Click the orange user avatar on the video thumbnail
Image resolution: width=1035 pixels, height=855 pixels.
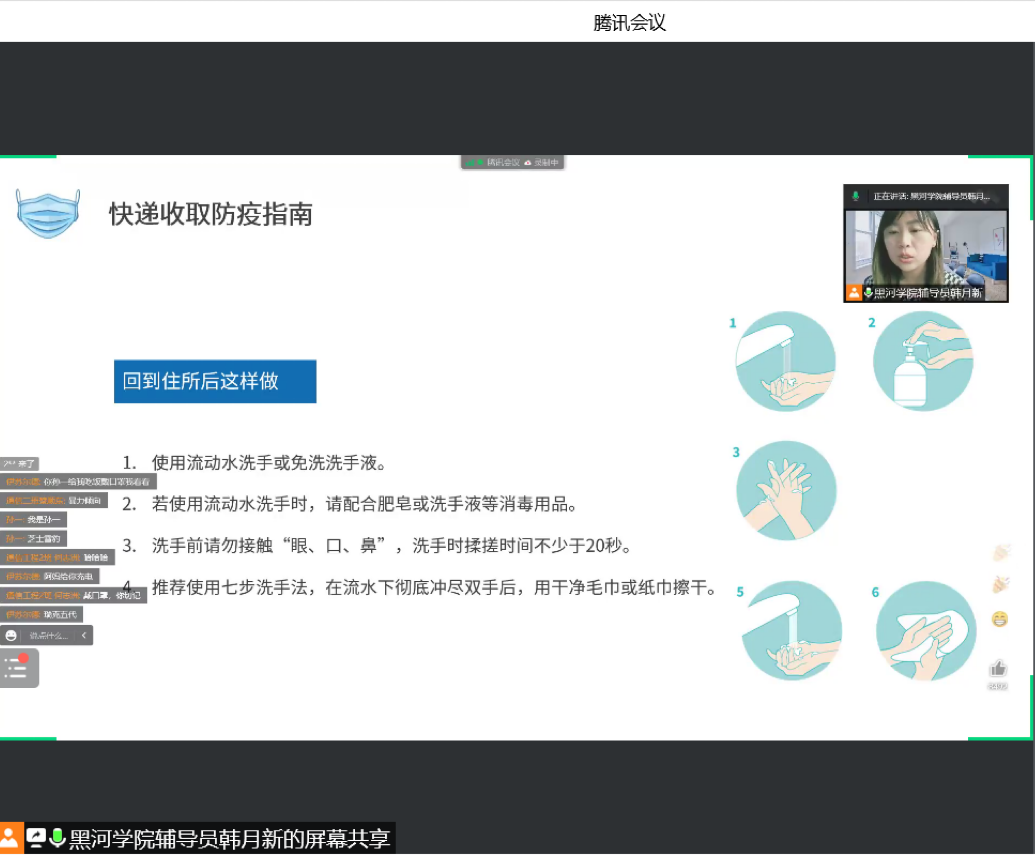854,293
